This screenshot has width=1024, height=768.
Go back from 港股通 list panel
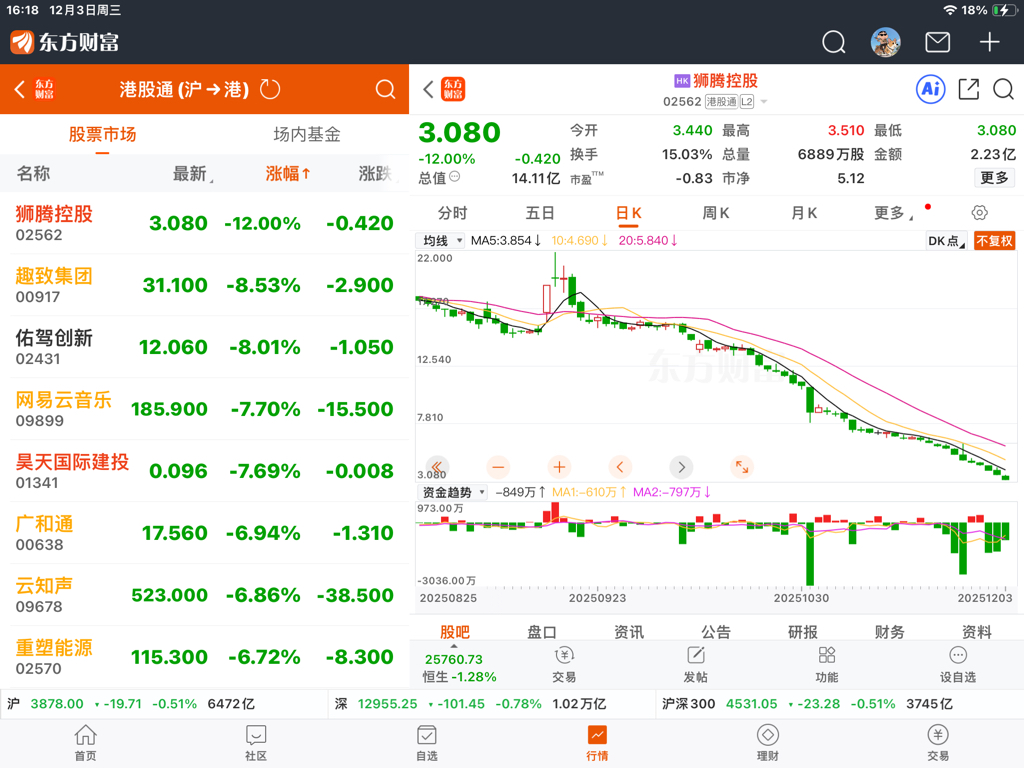[x=20, y=89]
